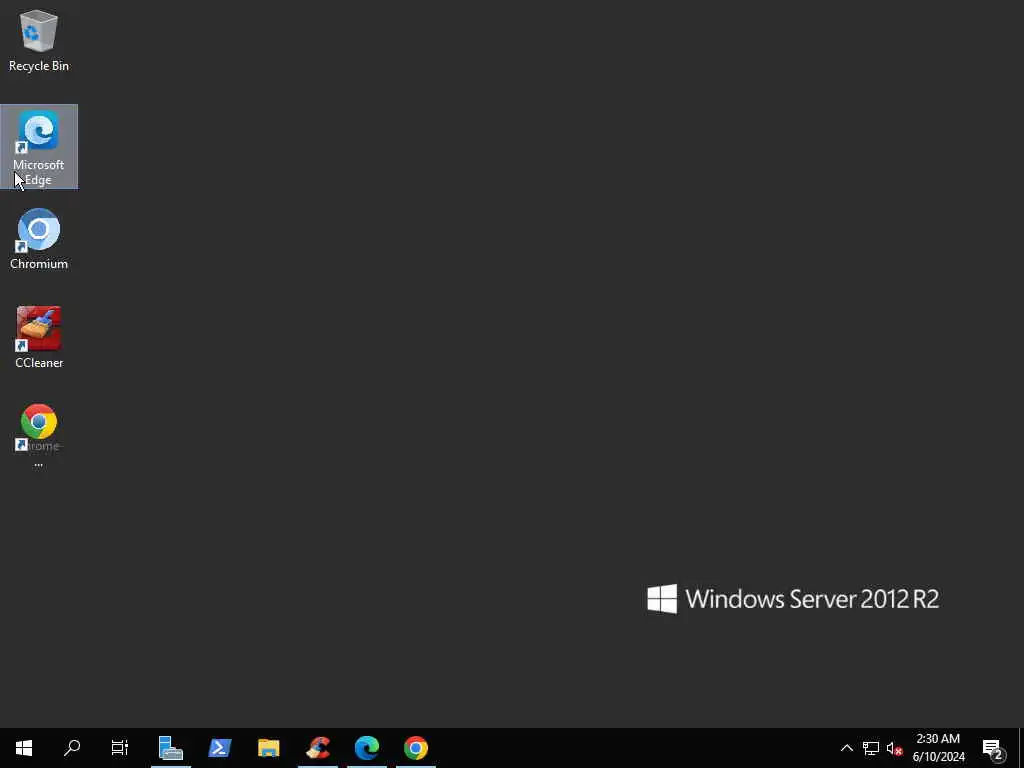
Task: Select the CCleaner desktop shortcut
Action: (39, 338)
